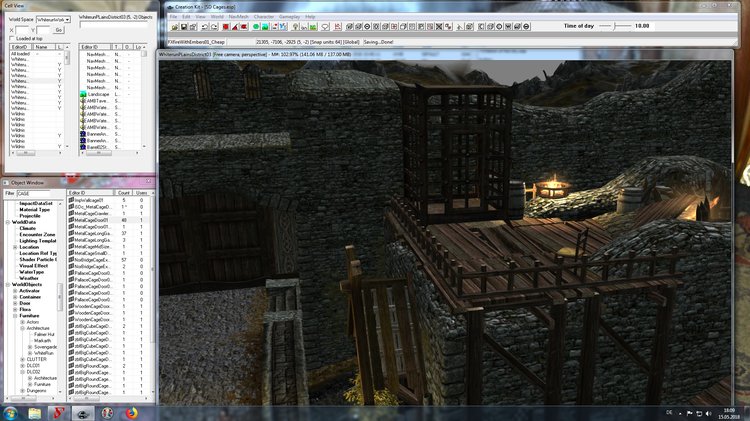The width and height of the screenshot is (750, 421).
Task: Toggle the red square snap-to-grid icon
Action: [226, 27]
